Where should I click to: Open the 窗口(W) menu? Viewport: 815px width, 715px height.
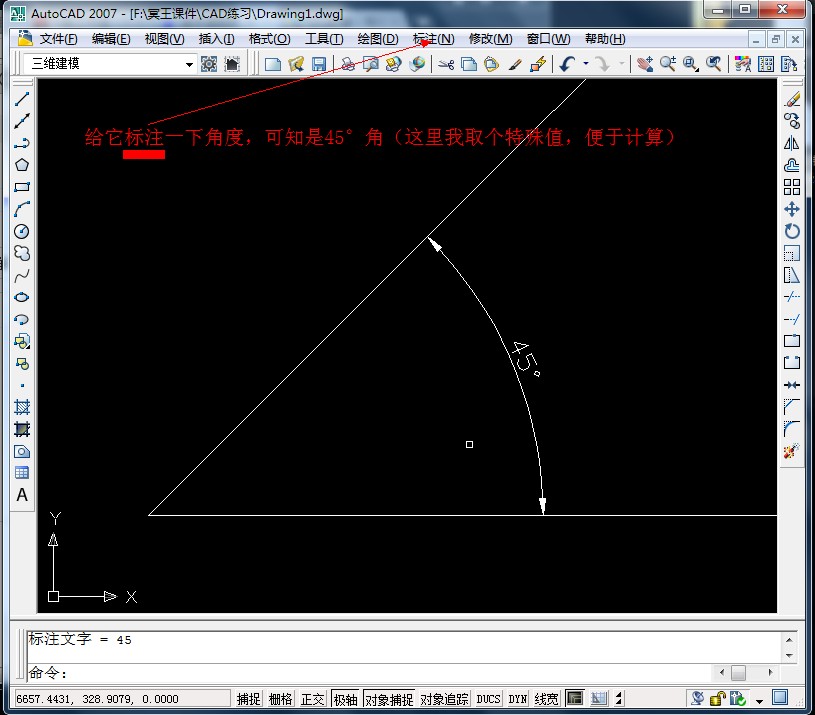point(548,39)
